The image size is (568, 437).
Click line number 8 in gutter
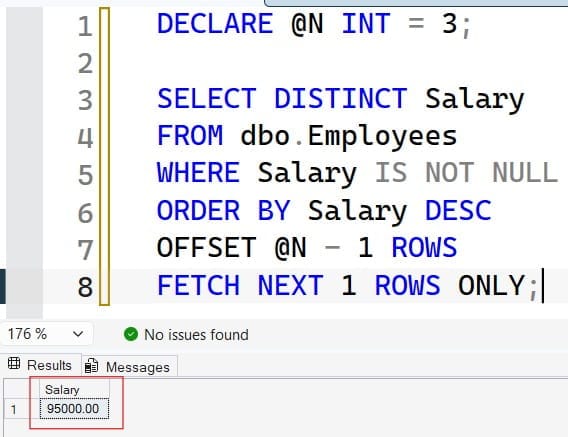85,287
